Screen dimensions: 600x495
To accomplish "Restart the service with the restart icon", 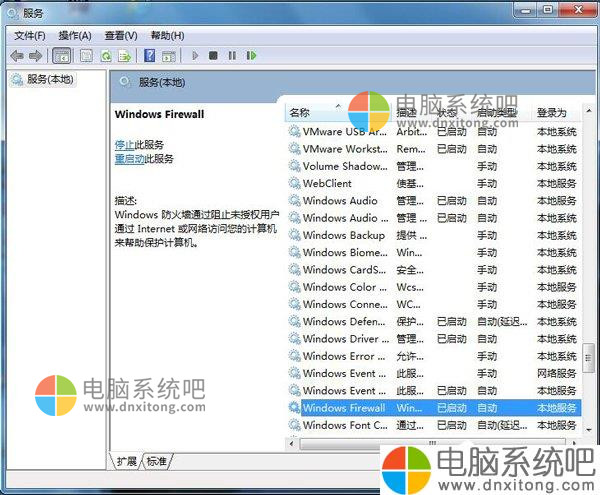I will [x=251, y=56].
